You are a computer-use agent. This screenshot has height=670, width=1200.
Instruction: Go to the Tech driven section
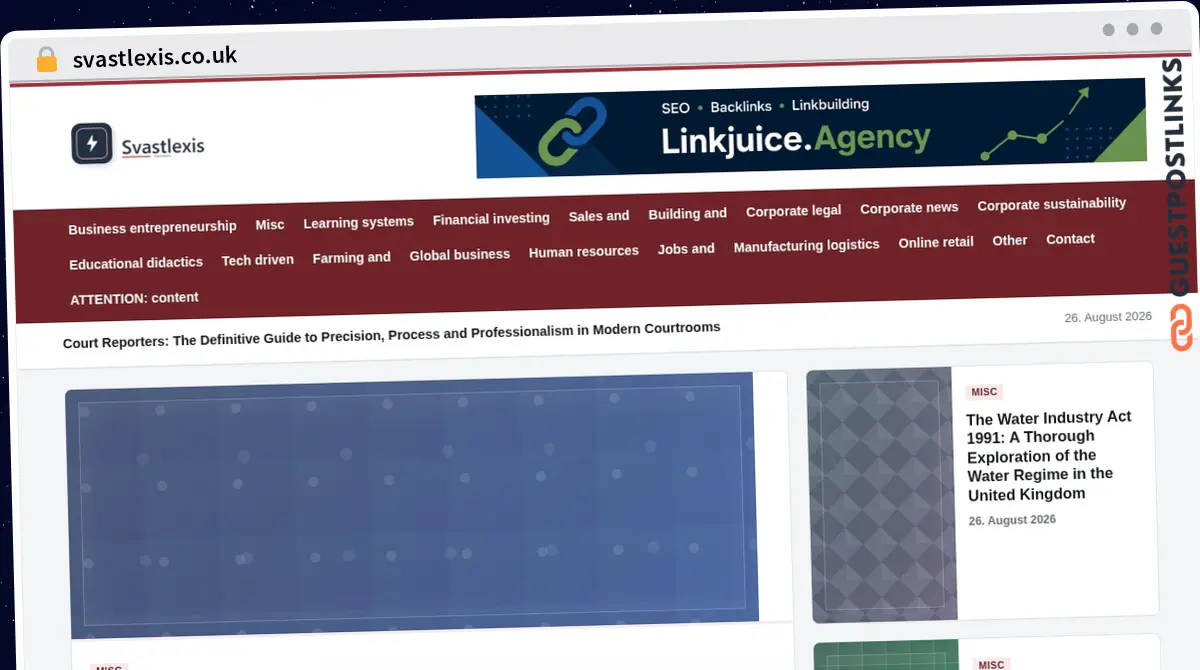258,260
